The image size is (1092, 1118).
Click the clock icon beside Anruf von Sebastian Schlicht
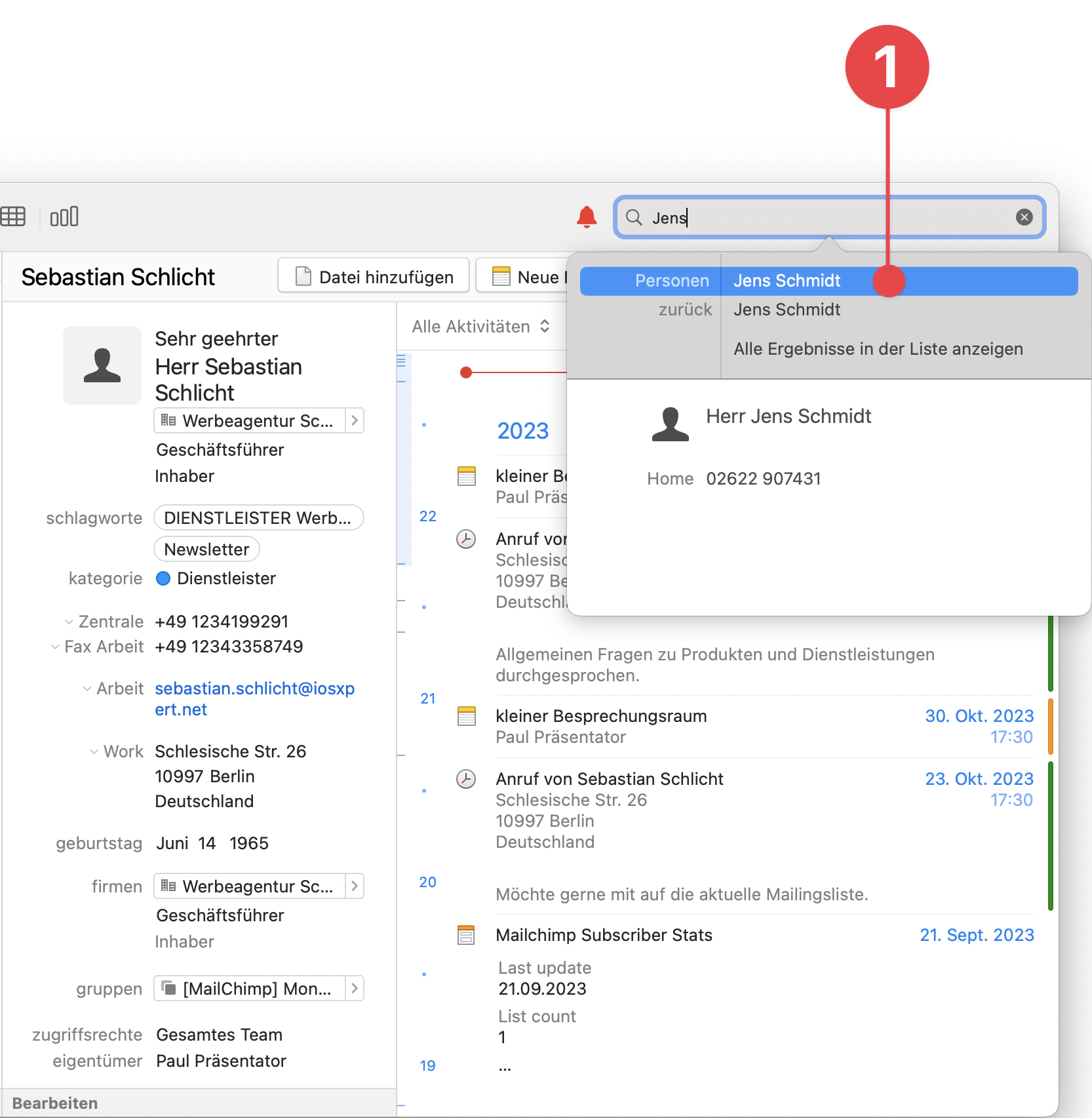(466, 780)
